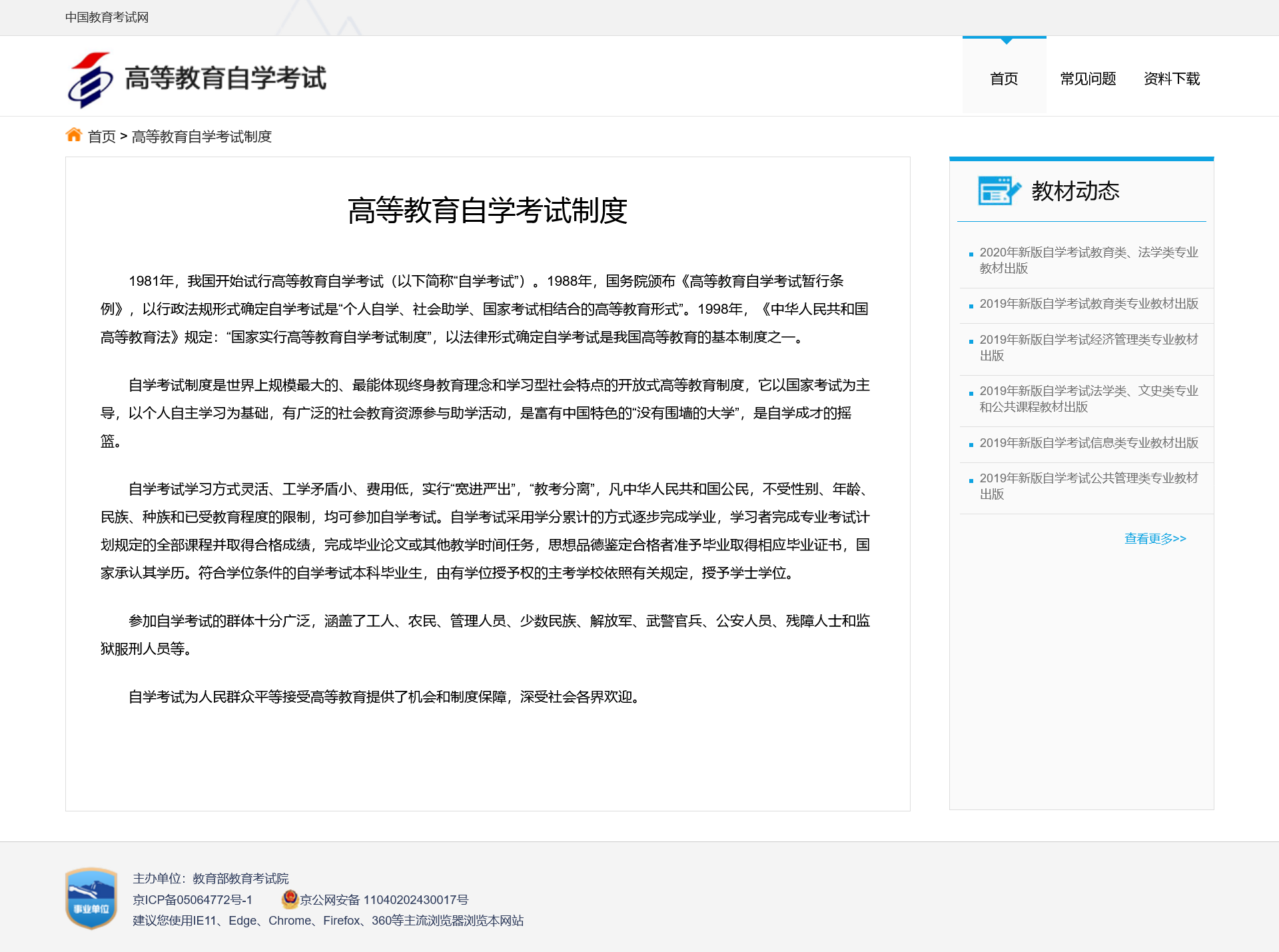The image size is (1279, 952).
Task: Click the 事业单位 shield badge in footer
Action: coord(92,898)
